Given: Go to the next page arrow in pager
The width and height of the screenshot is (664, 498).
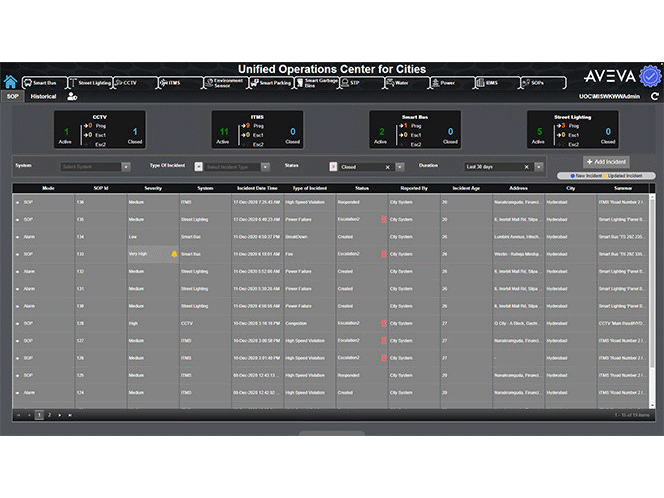Looking at the screenshot, I should 59,414.
